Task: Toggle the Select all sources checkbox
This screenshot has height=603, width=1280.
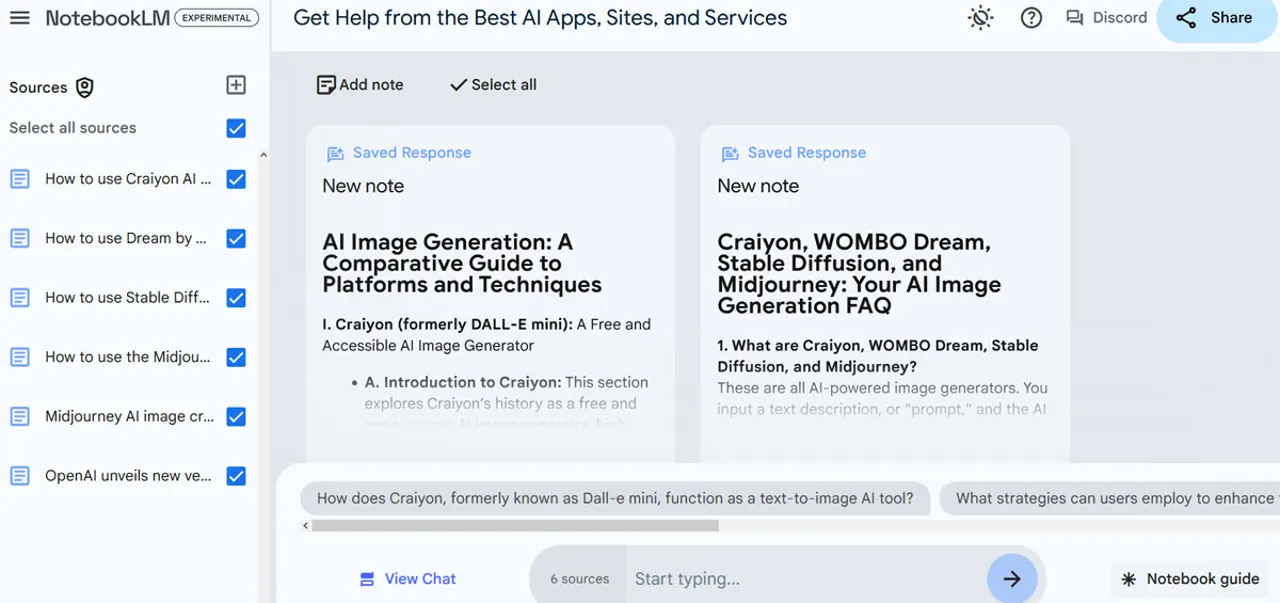Action: pos(236,128)
